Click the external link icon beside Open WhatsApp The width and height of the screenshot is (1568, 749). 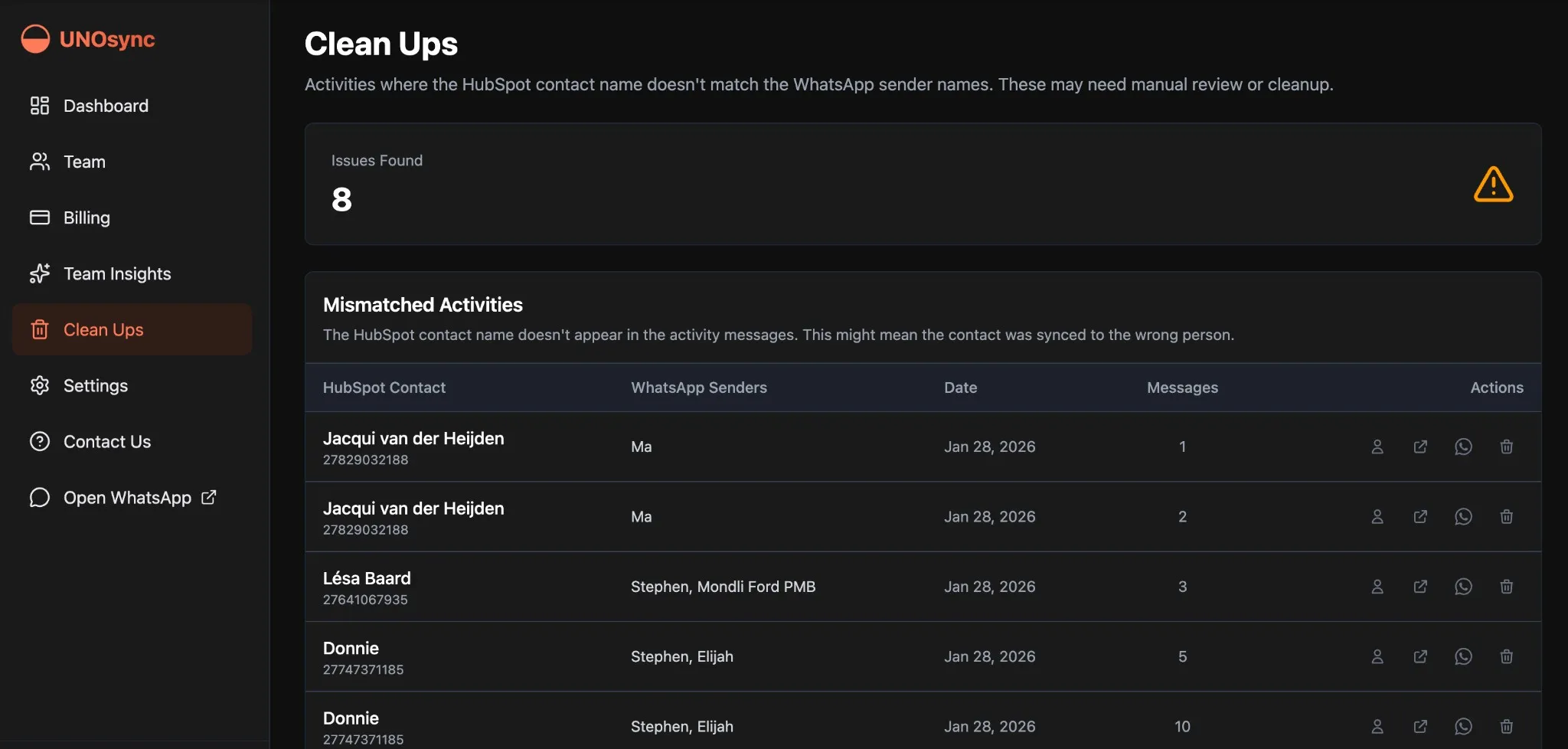[x=207, y=496]
